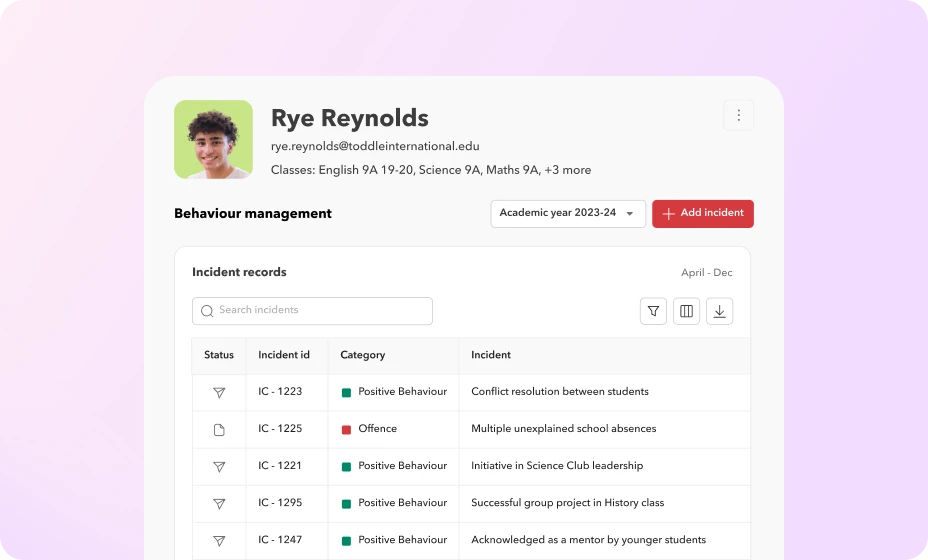The image size is (928, 560).
Task: Click the green swatch for IC - 1223
Action: point(346,392)
